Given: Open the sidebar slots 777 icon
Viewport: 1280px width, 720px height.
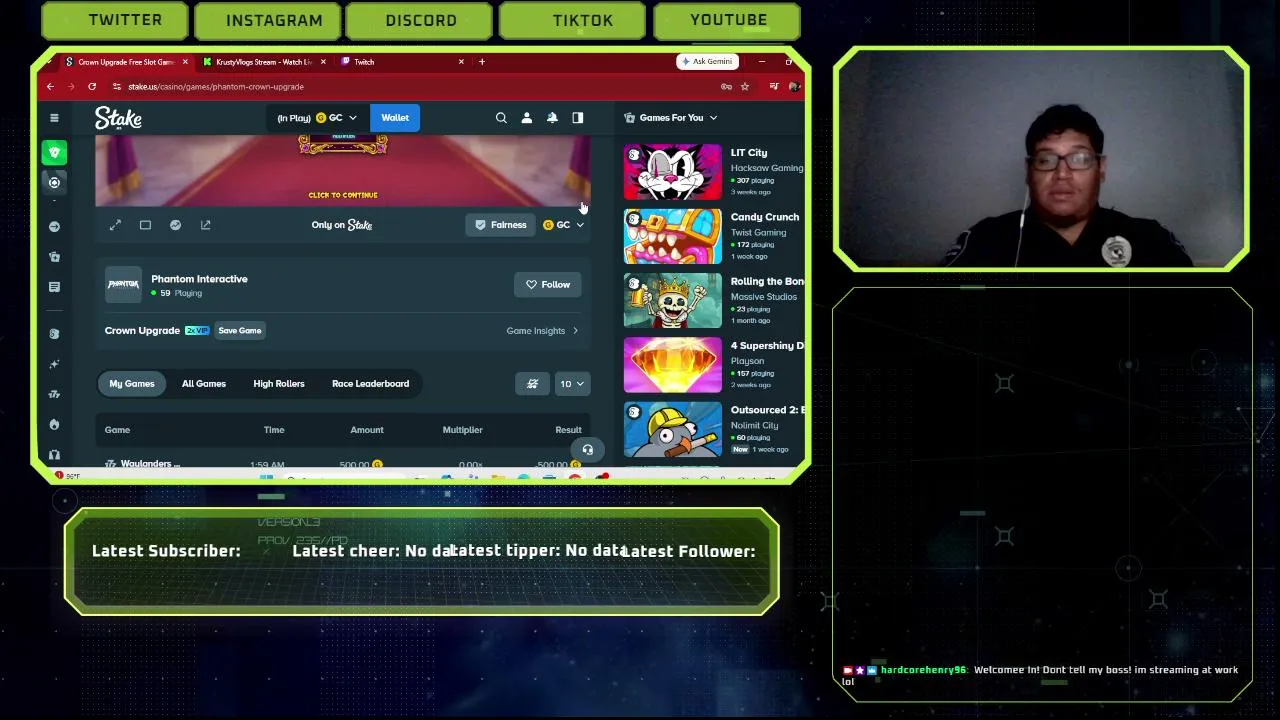Looking at the screenshot, I should coord(54,394).
